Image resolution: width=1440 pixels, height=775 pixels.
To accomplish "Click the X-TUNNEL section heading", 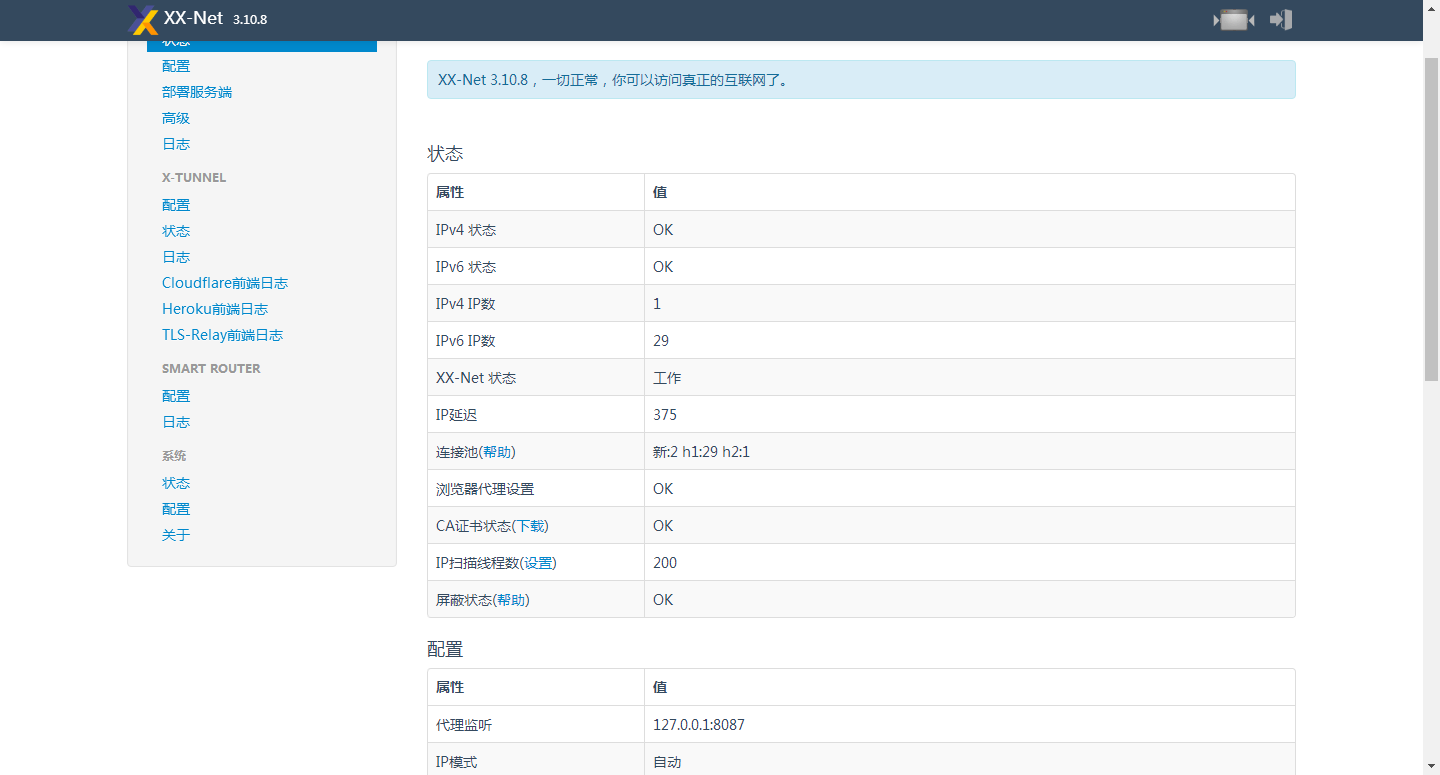I will click(194, 178).
